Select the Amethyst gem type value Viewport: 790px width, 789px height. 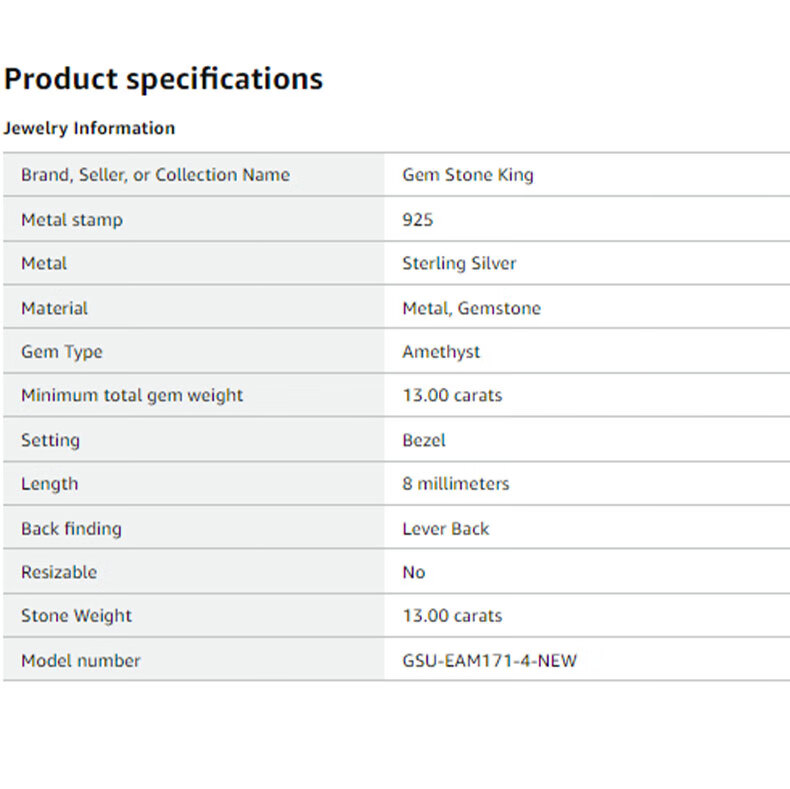coord(441,352)
